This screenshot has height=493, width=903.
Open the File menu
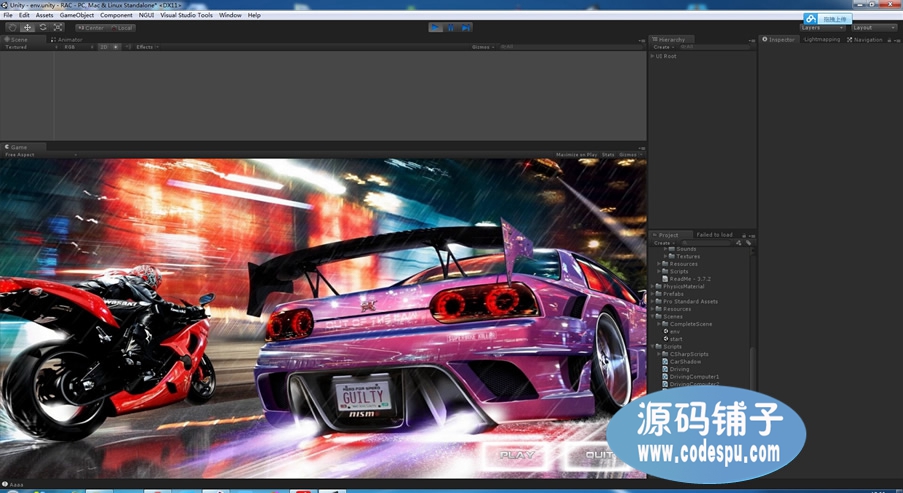coord(7,15)
